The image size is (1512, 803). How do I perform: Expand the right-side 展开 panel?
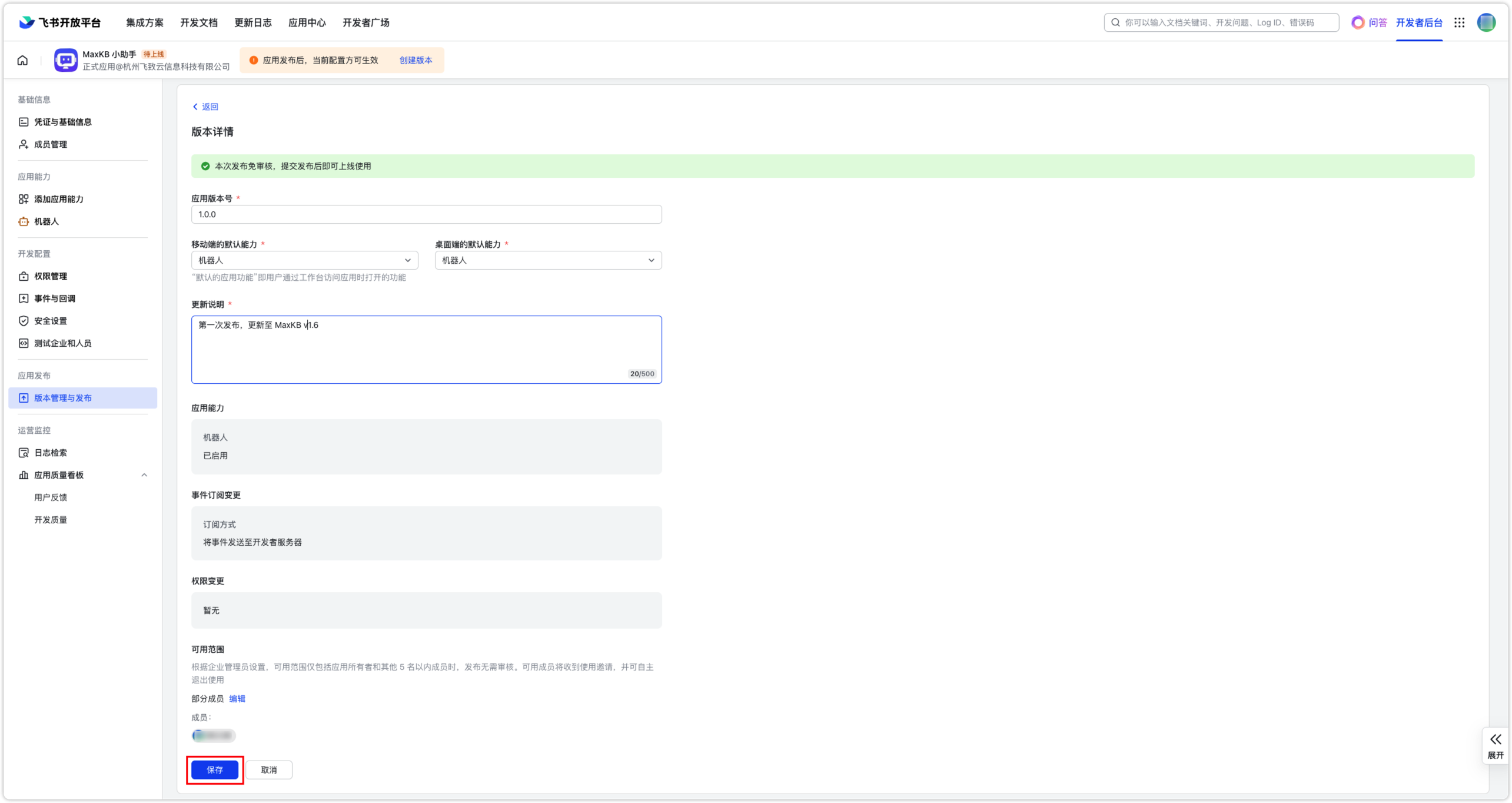[x=1495, y=745]
